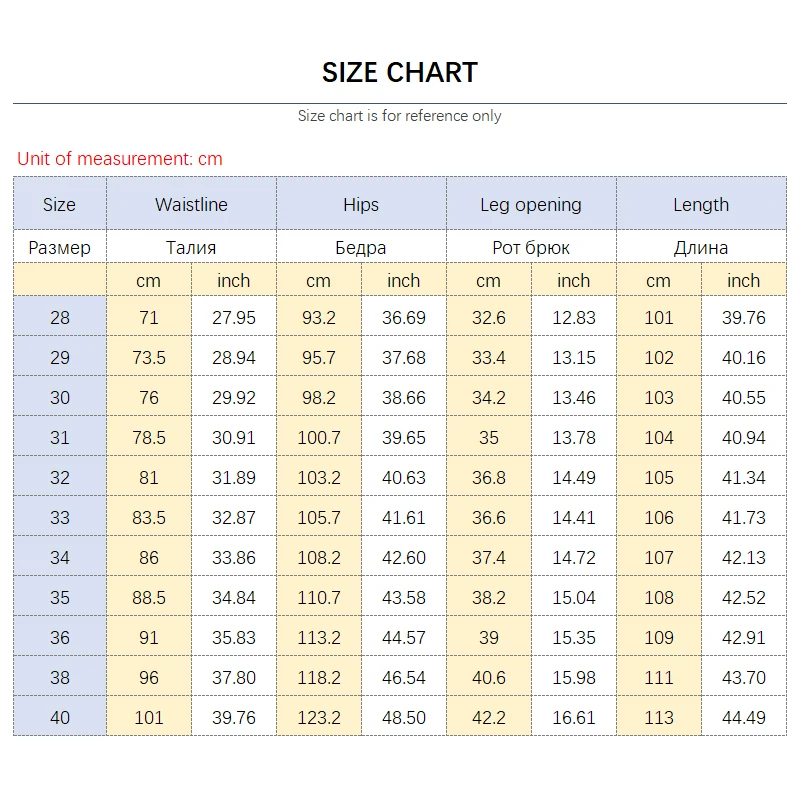Click the Size header cell
The image size is (800, 800).
coord(59,205)
